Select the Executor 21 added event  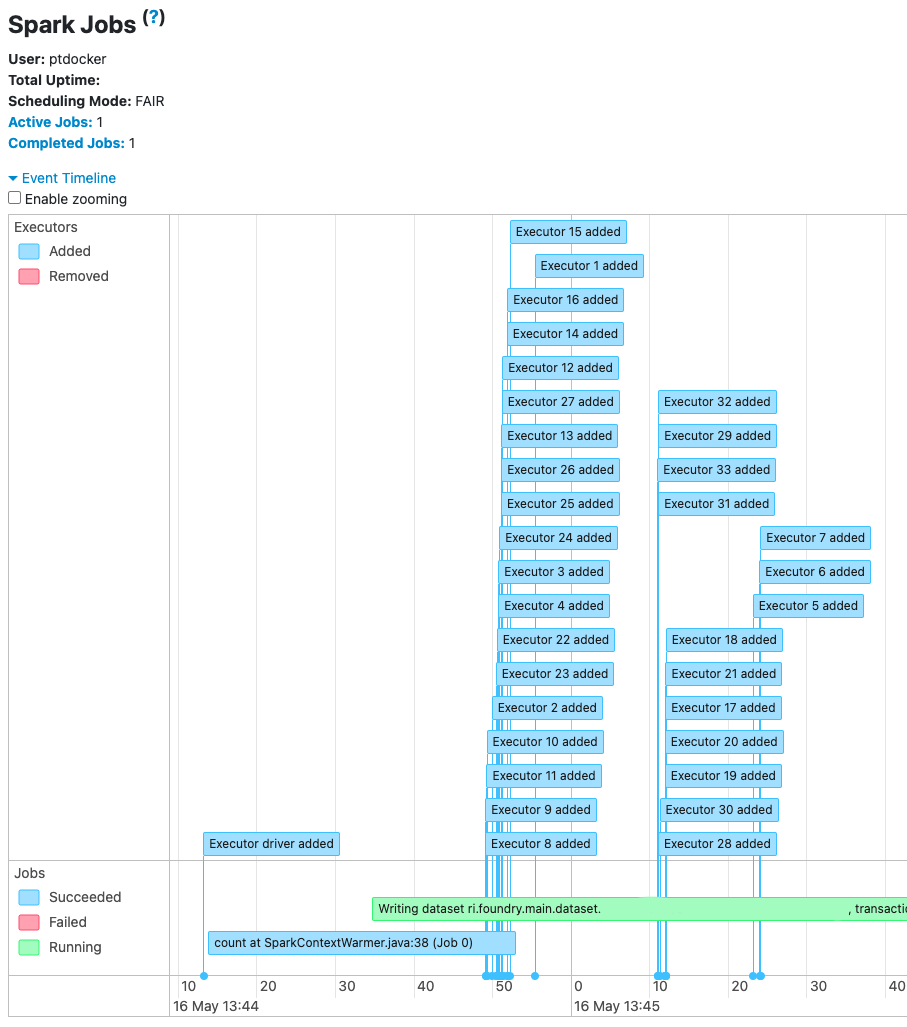pyautogui.click(x=724, y=675)
